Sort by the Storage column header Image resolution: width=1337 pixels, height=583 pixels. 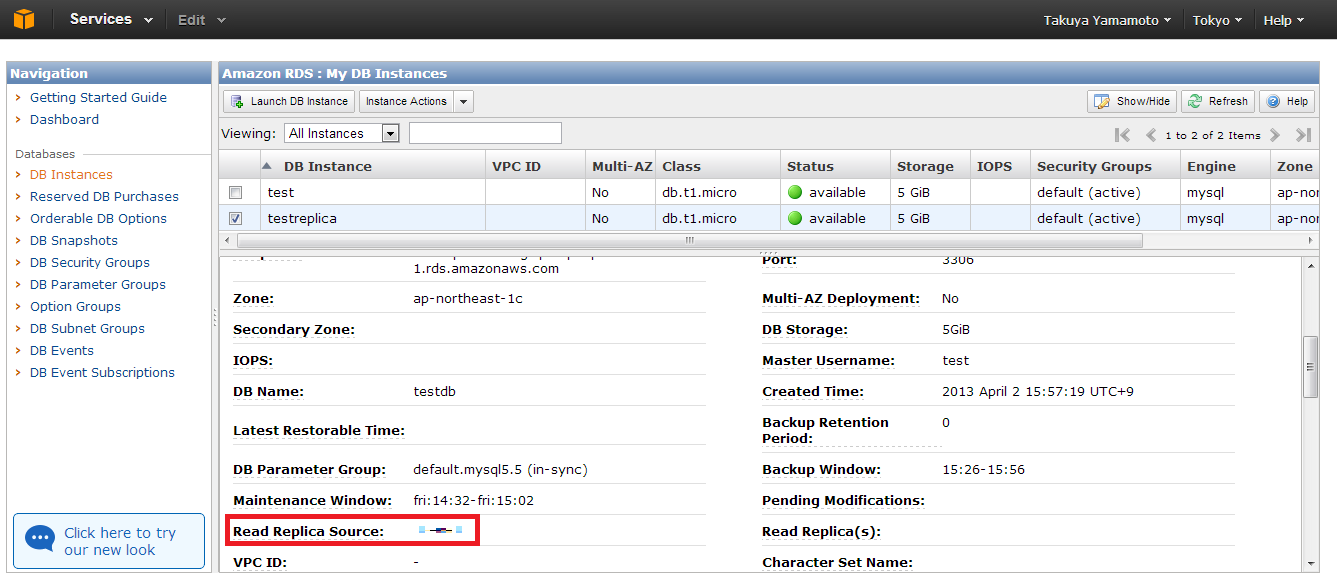931,166
